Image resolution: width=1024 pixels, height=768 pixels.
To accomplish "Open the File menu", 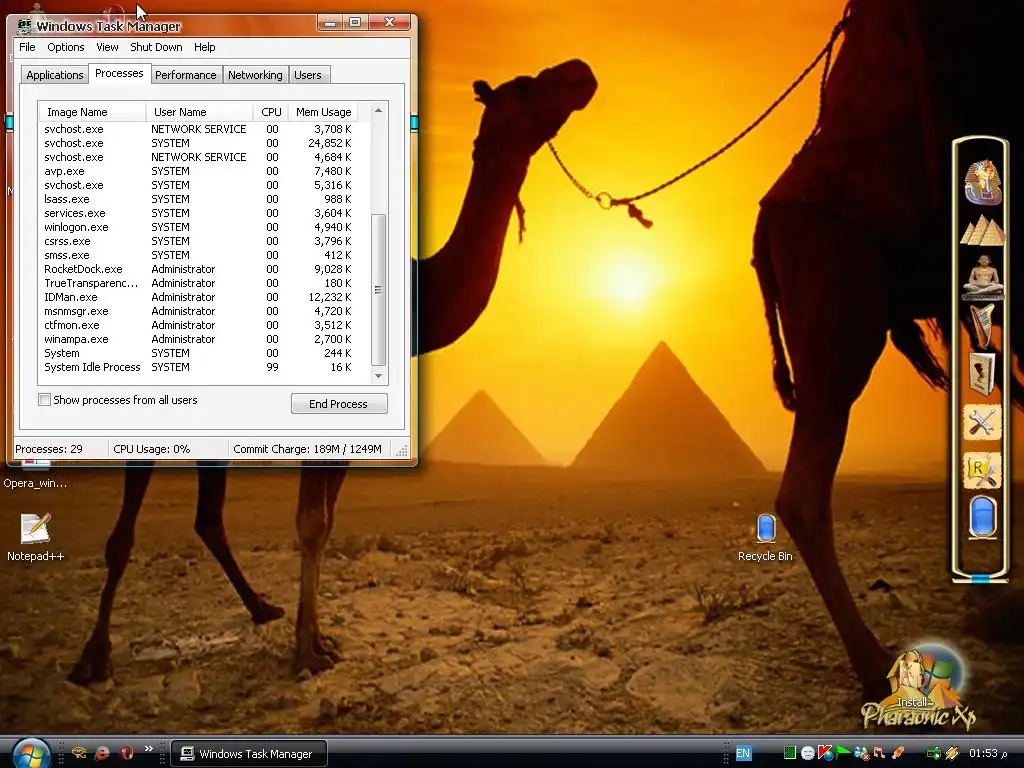I will [x=27, y=47].
